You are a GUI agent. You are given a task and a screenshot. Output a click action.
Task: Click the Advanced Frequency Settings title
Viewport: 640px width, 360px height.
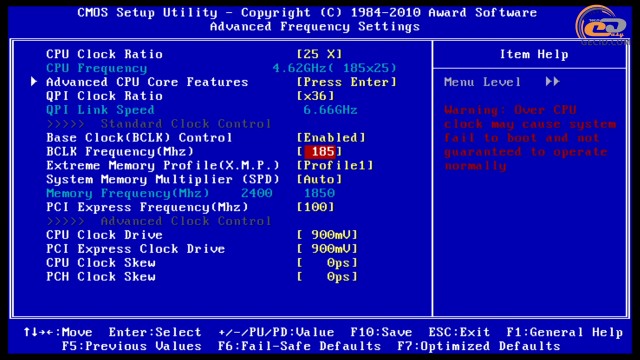315,27
